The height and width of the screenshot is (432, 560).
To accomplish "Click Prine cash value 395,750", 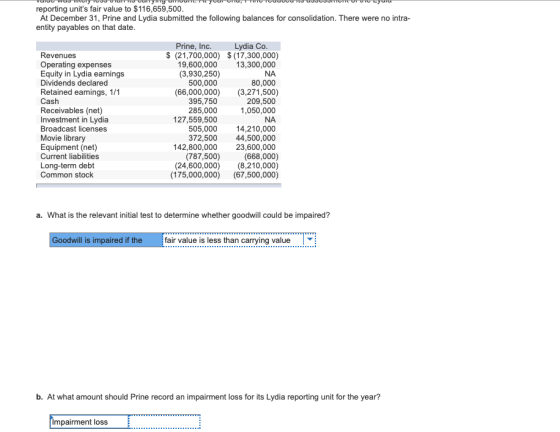I will (202, 101).
